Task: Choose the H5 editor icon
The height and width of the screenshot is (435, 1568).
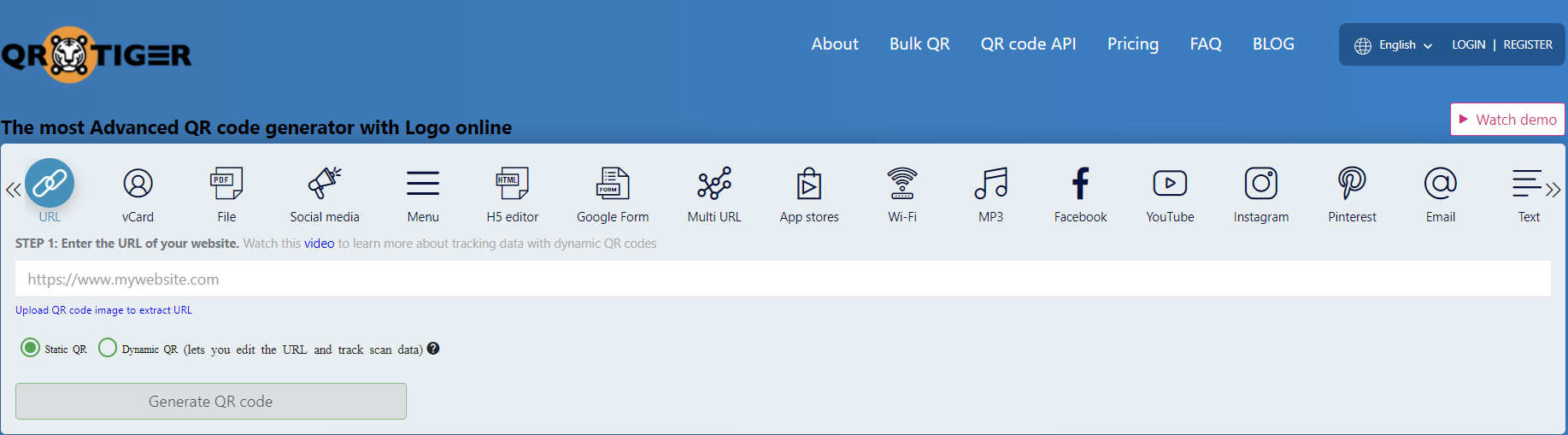Action: (513, 183)
